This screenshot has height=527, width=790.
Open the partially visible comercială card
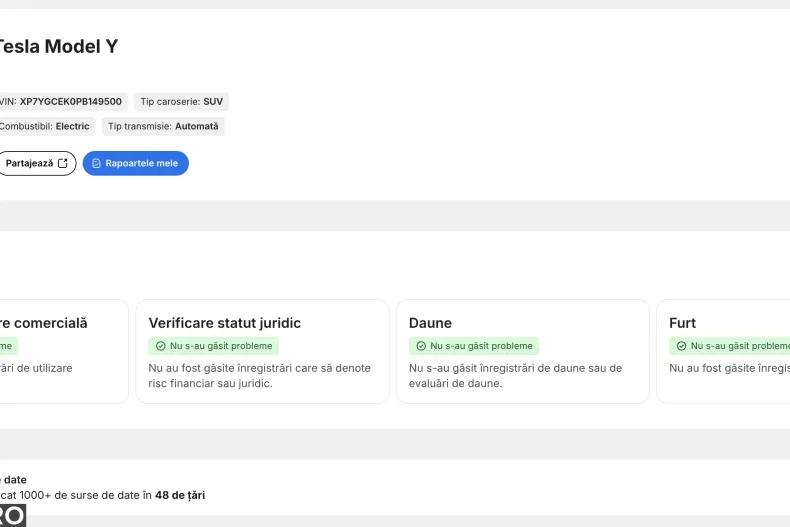64,352
